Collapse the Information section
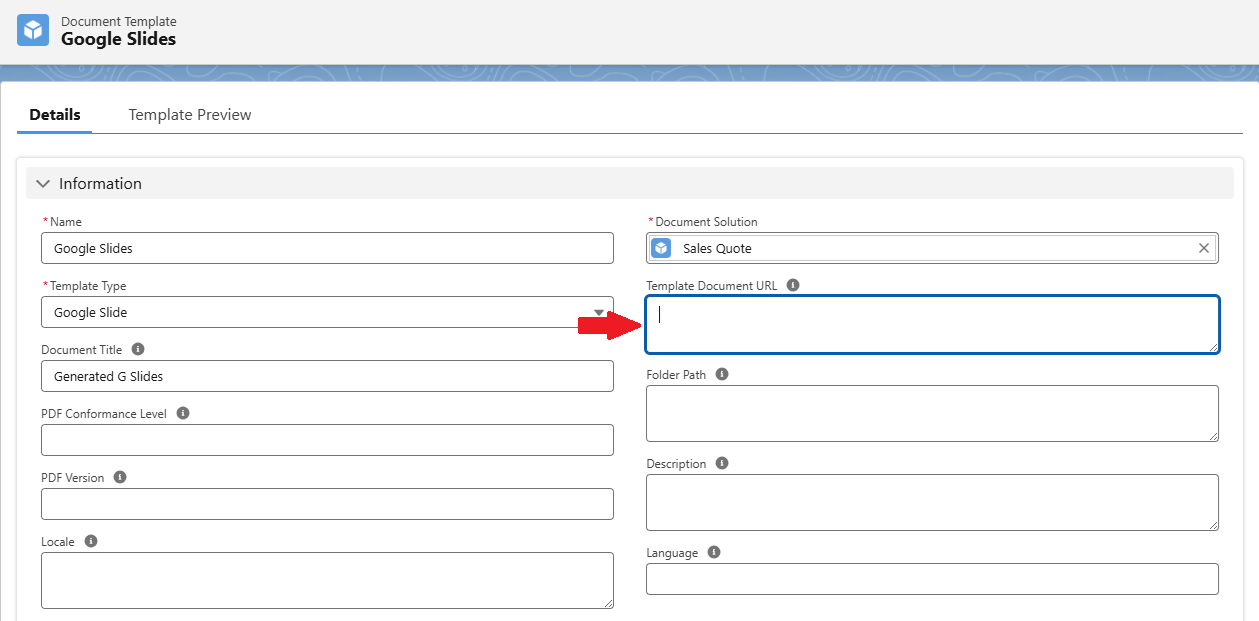This screenshot has width=1259, height=621. tap(43, 184)
